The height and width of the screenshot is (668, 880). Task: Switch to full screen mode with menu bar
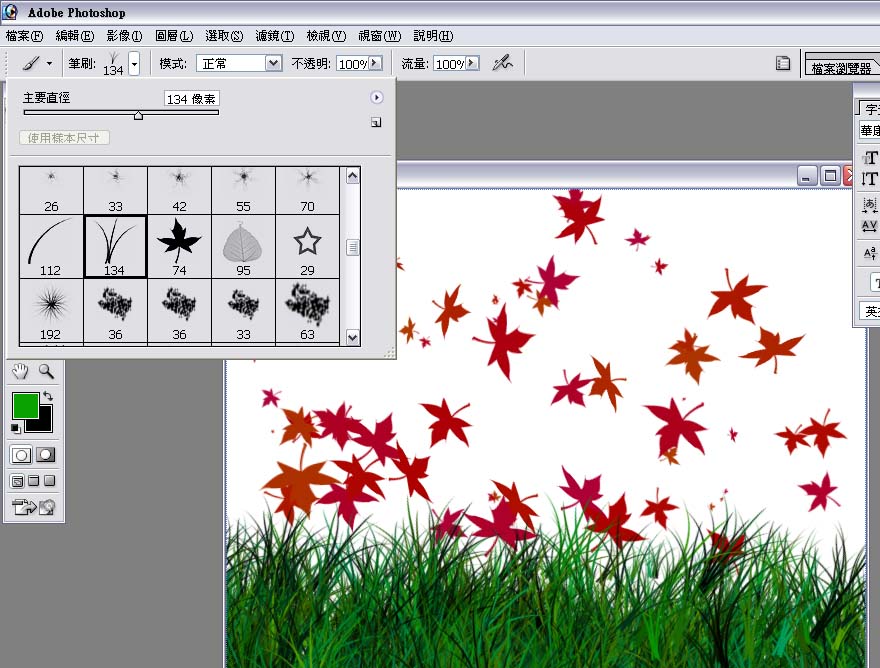[33, 481]
